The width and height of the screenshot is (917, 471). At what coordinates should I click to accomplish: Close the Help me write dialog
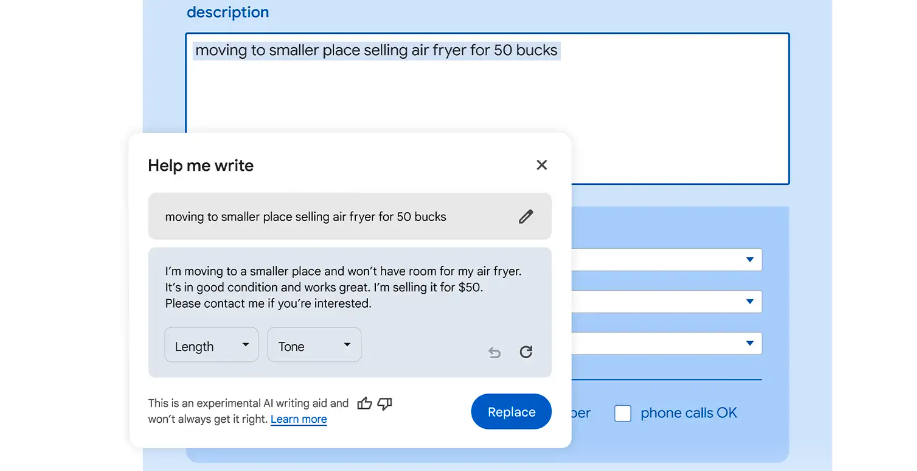tap(542, 165)
